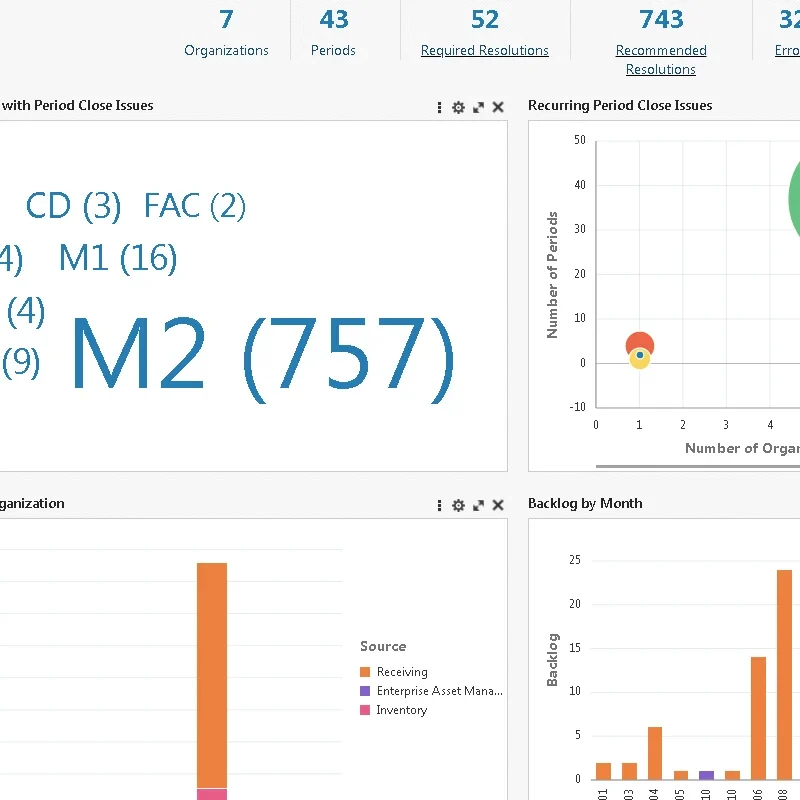Click the tallest orange Backlog by Month bar
Image resolution: width=800 pixels, height=800 pixels.
784,674
